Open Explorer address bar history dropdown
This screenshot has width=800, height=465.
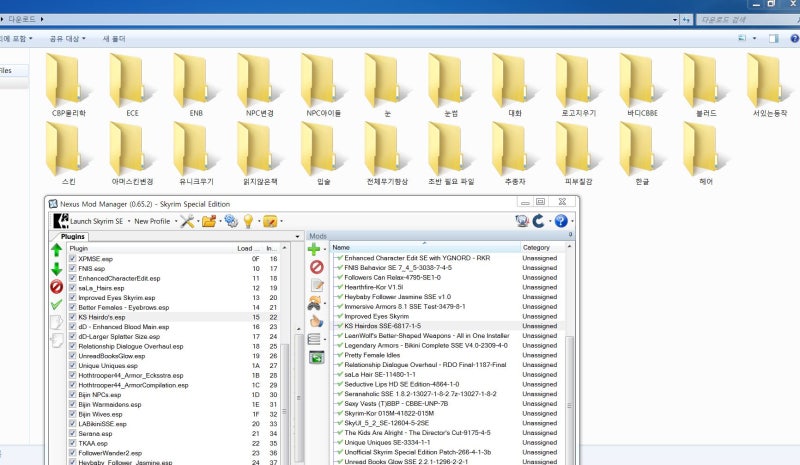674,19
